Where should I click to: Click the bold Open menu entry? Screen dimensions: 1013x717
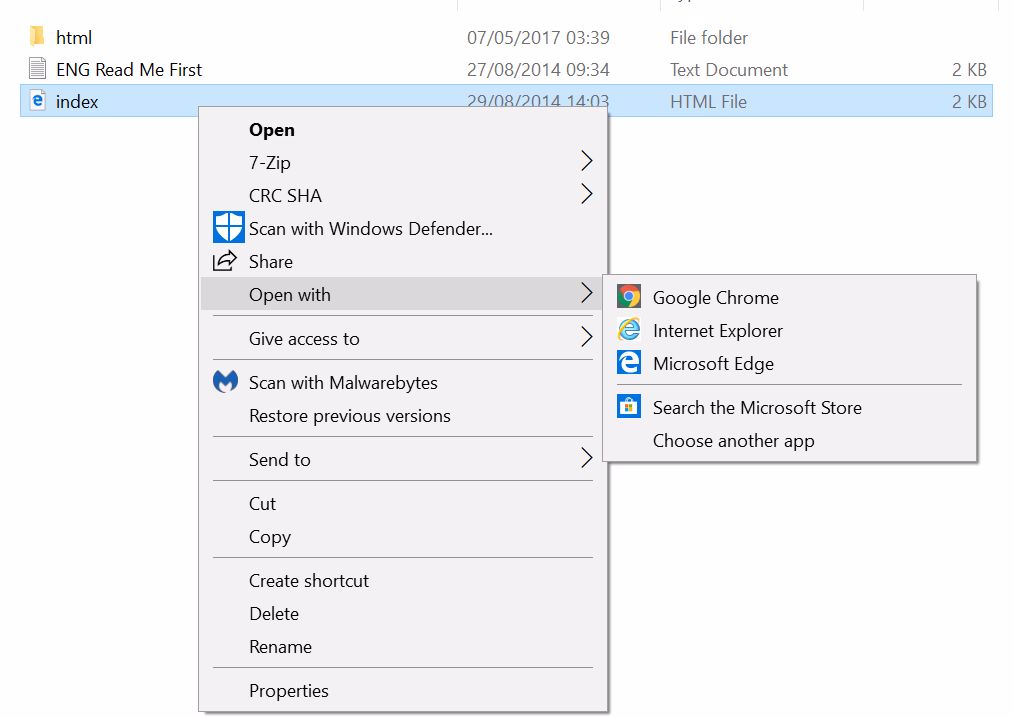[272, 130]
